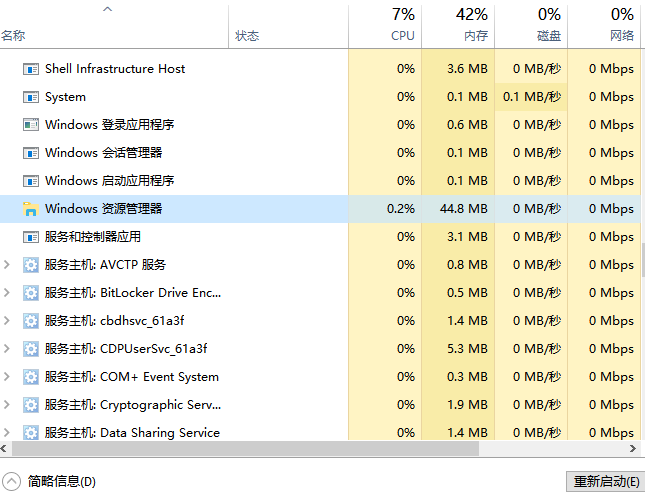Select 服务主机: cbdhsvc_61a3f text
The height and width of the screenshot is (498, 645).
[114, 321]
